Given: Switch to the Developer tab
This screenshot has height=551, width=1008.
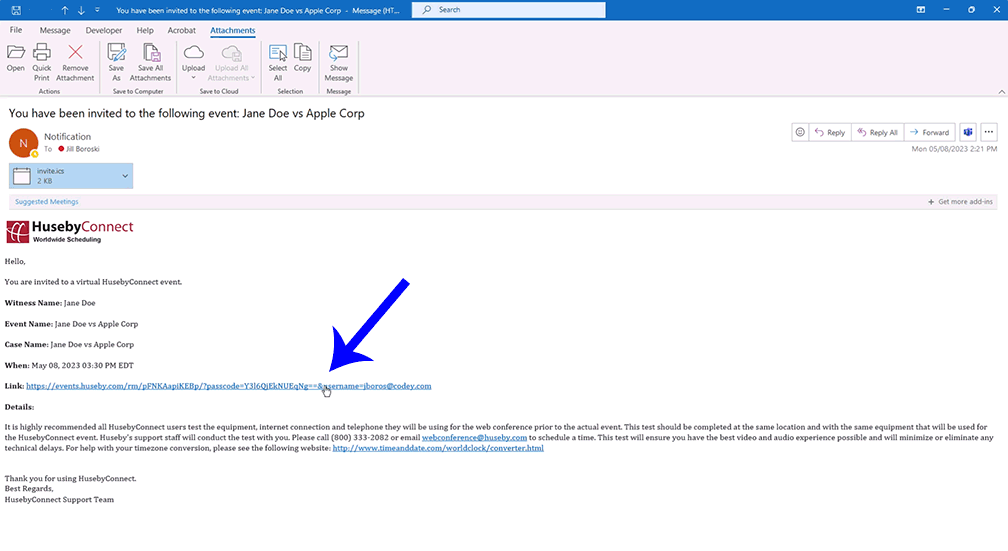Looking at the screenshot, I should [x=104, y=30].
